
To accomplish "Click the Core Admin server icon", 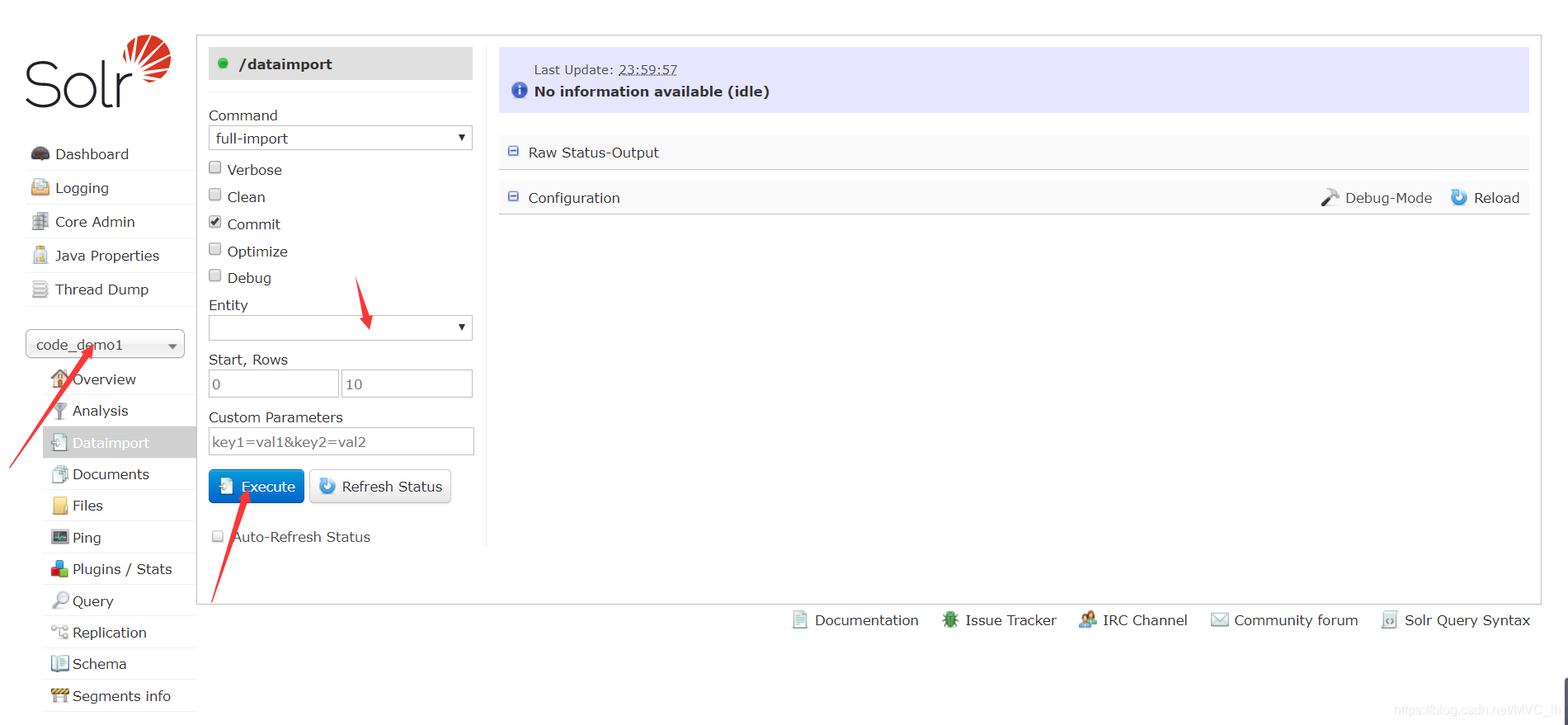I will [x=40, y=221].
